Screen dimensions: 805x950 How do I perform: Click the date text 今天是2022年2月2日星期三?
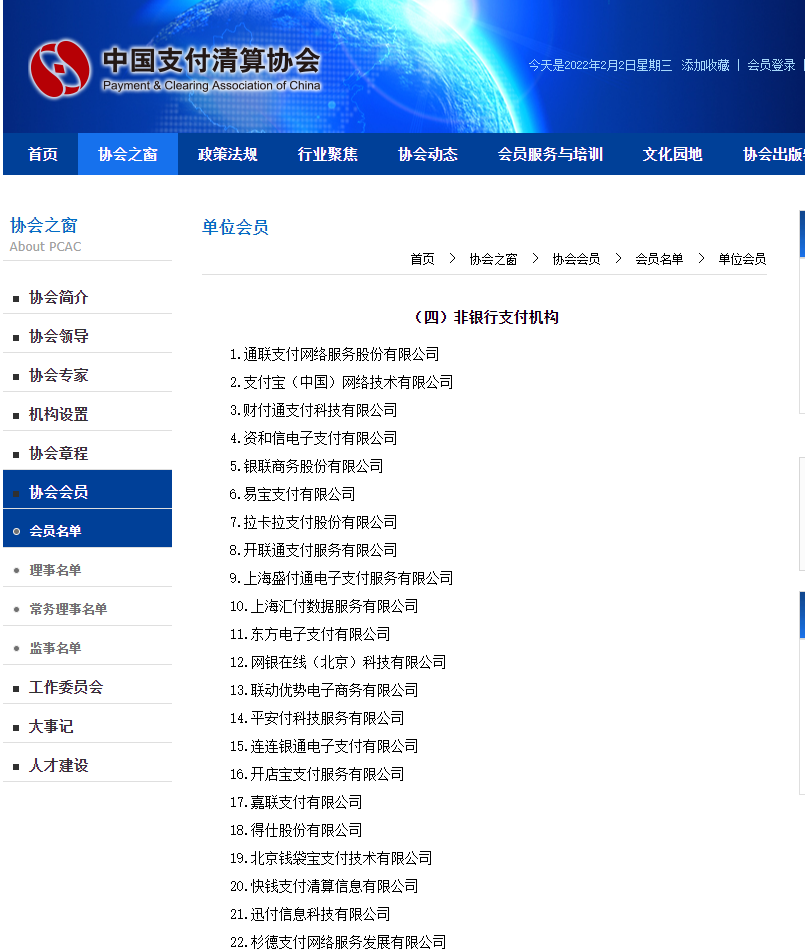[600, 65]
